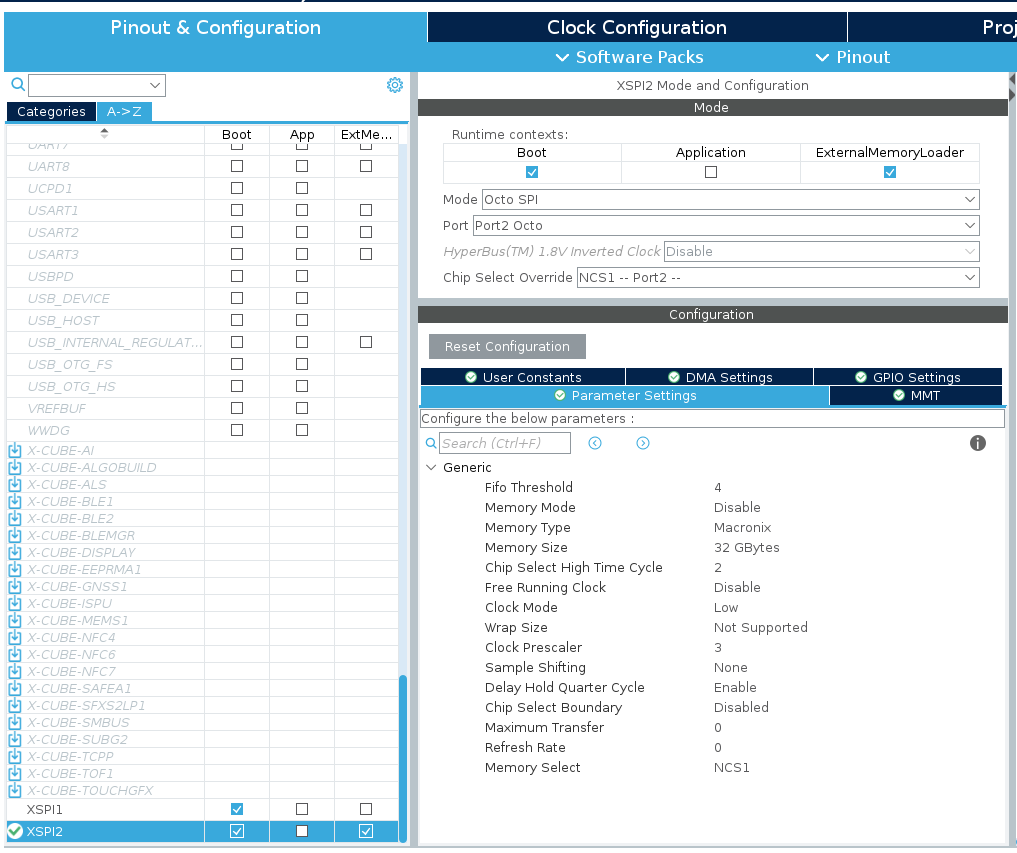Click the info icon in Parameter Settings
Viewport: 1017px width, 853px height.
click(977, 442)
